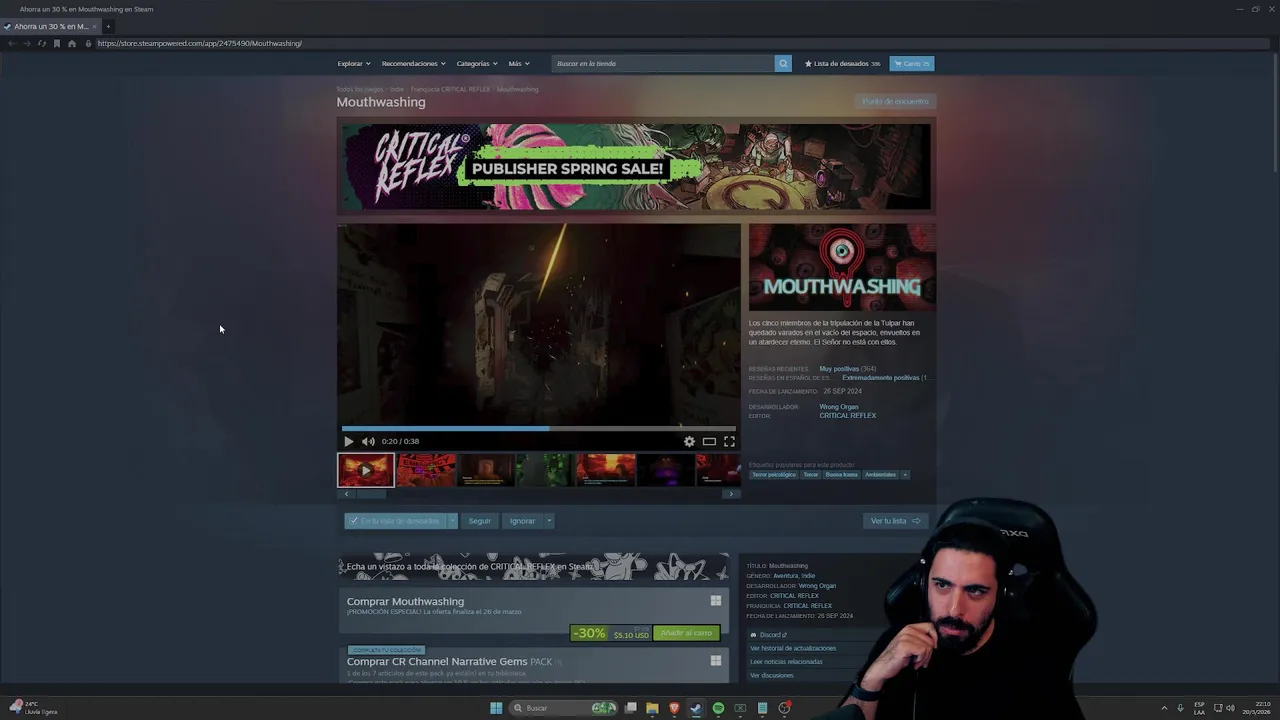Expand the Ignorar dropdown arrow

549,521
